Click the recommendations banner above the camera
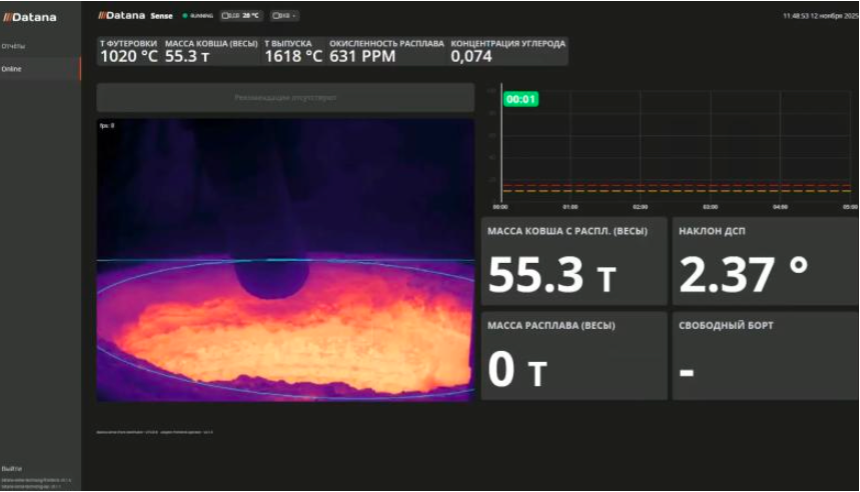This screenshot has height=492, width=860. pos(285,98)
